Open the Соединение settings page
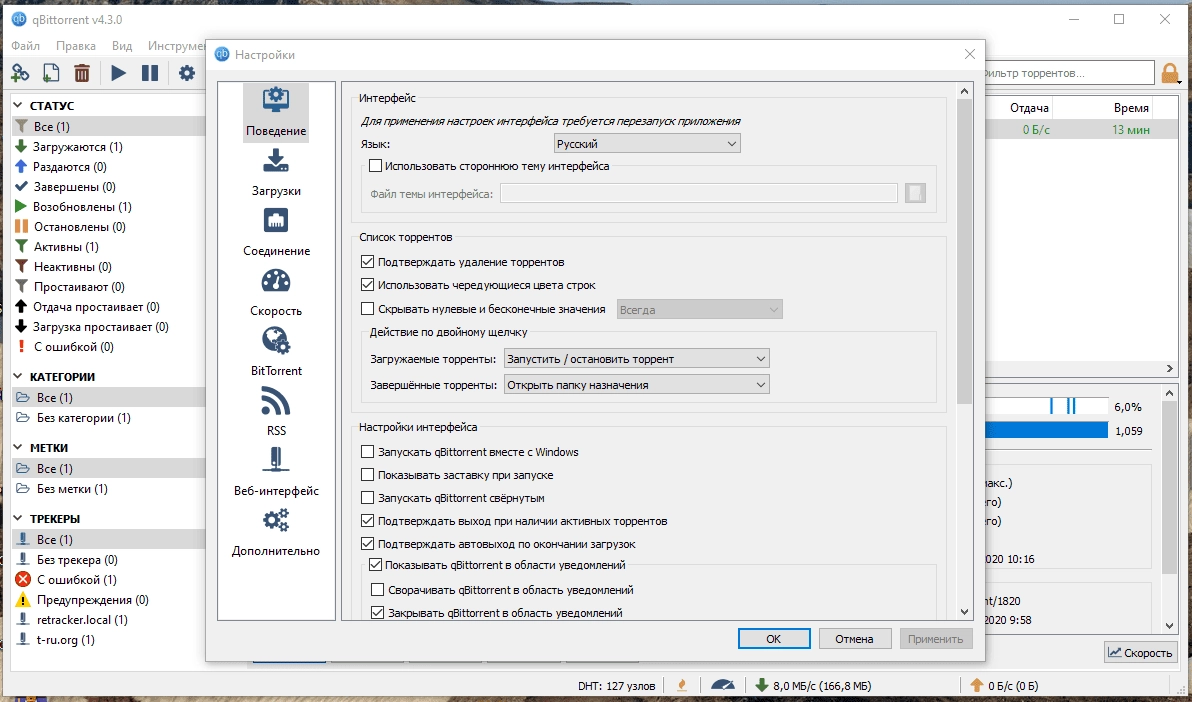The width and height of the screenshot is (1192, 702). (x=276, y=233)
